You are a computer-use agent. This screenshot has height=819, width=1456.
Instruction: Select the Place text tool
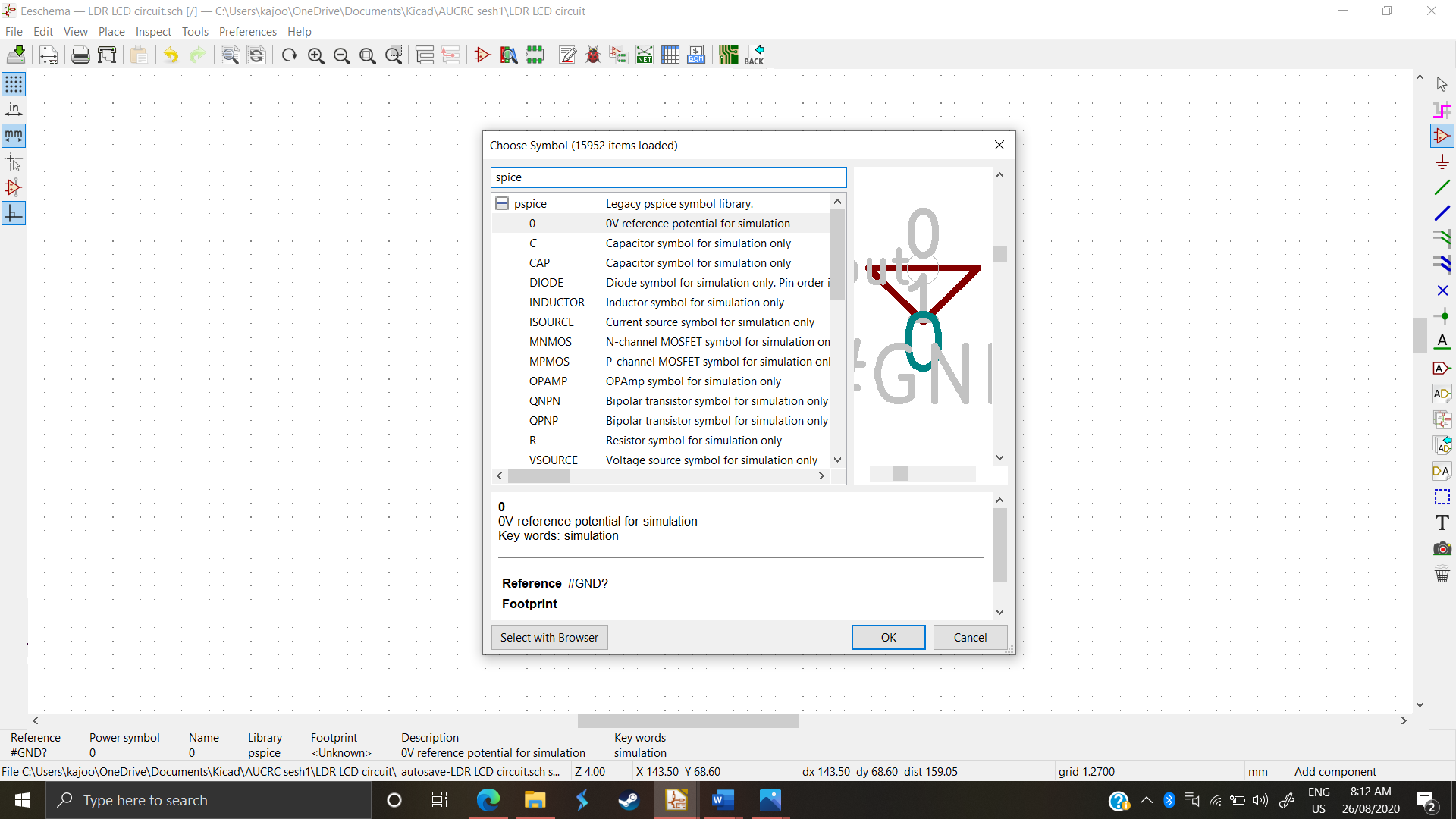pos(1442,522)
